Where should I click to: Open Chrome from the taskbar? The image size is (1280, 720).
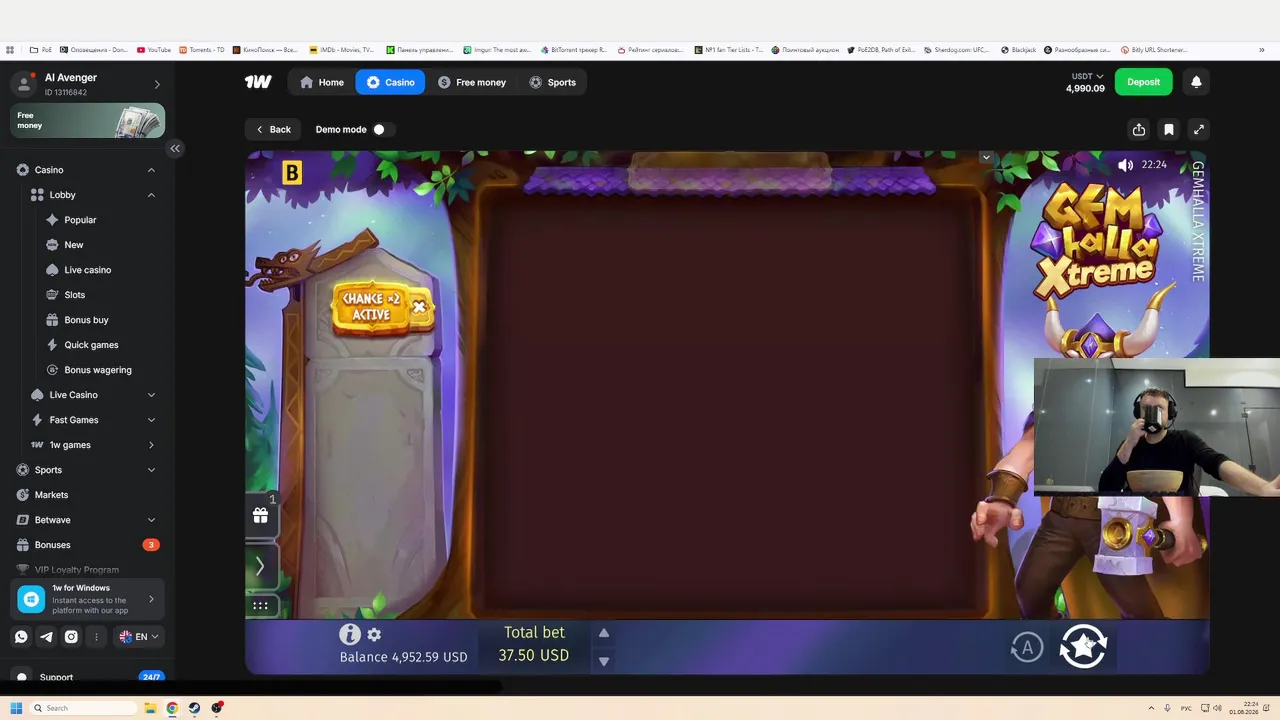172,708
